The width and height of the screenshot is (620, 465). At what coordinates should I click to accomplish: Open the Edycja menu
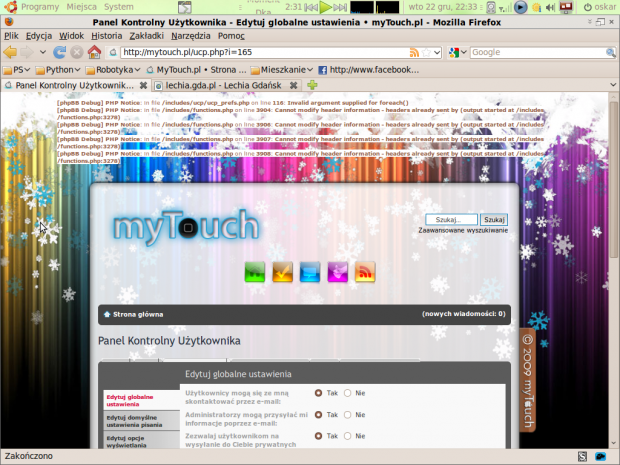39,36
